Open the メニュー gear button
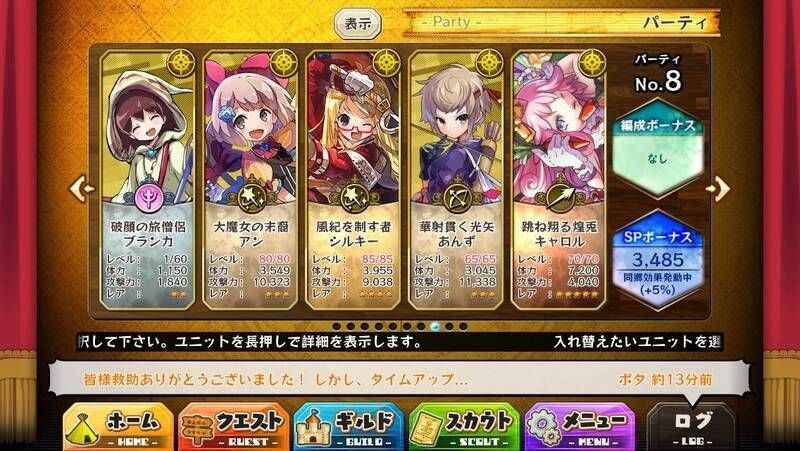This screenshot has height=451, width=800. (x=580, y=428)
